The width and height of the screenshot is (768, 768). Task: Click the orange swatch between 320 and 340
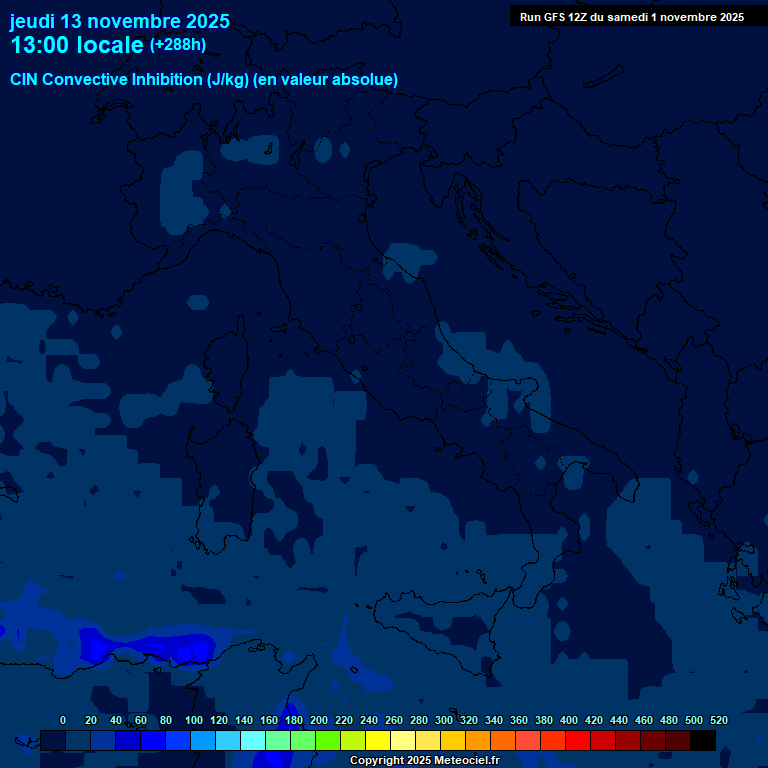point(478,740)
